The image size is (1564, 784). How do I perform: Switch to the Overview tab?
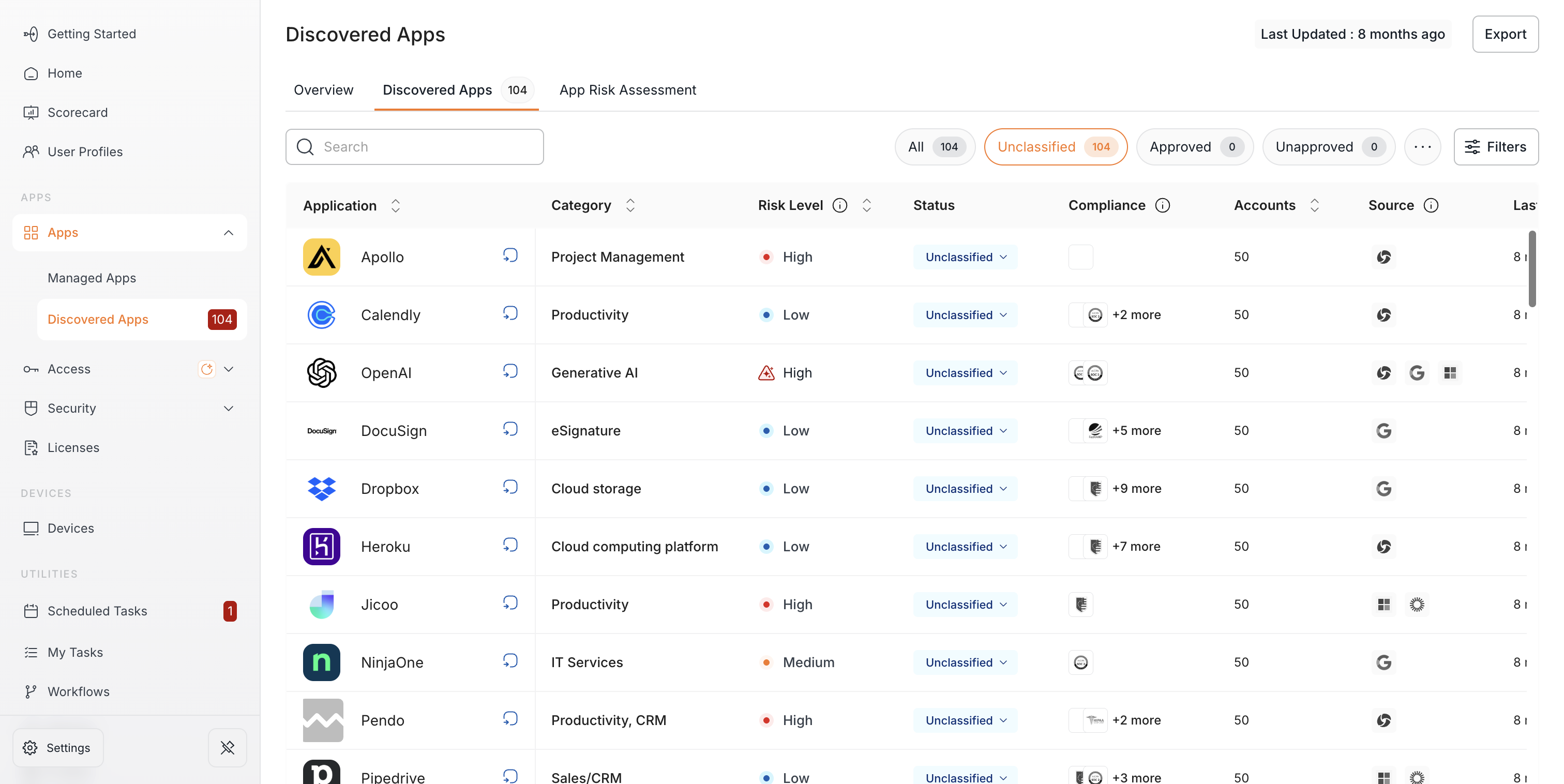pos(324,90)
